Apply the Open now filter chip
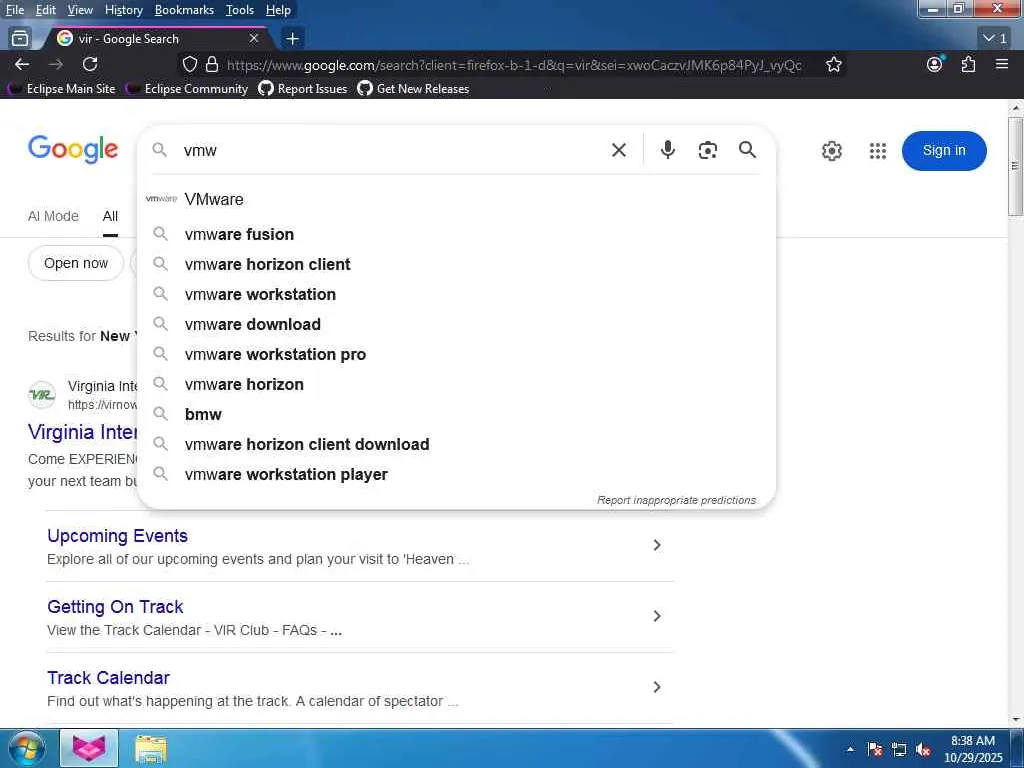This screenshot has width=1024, height=768. pos(76,263)
